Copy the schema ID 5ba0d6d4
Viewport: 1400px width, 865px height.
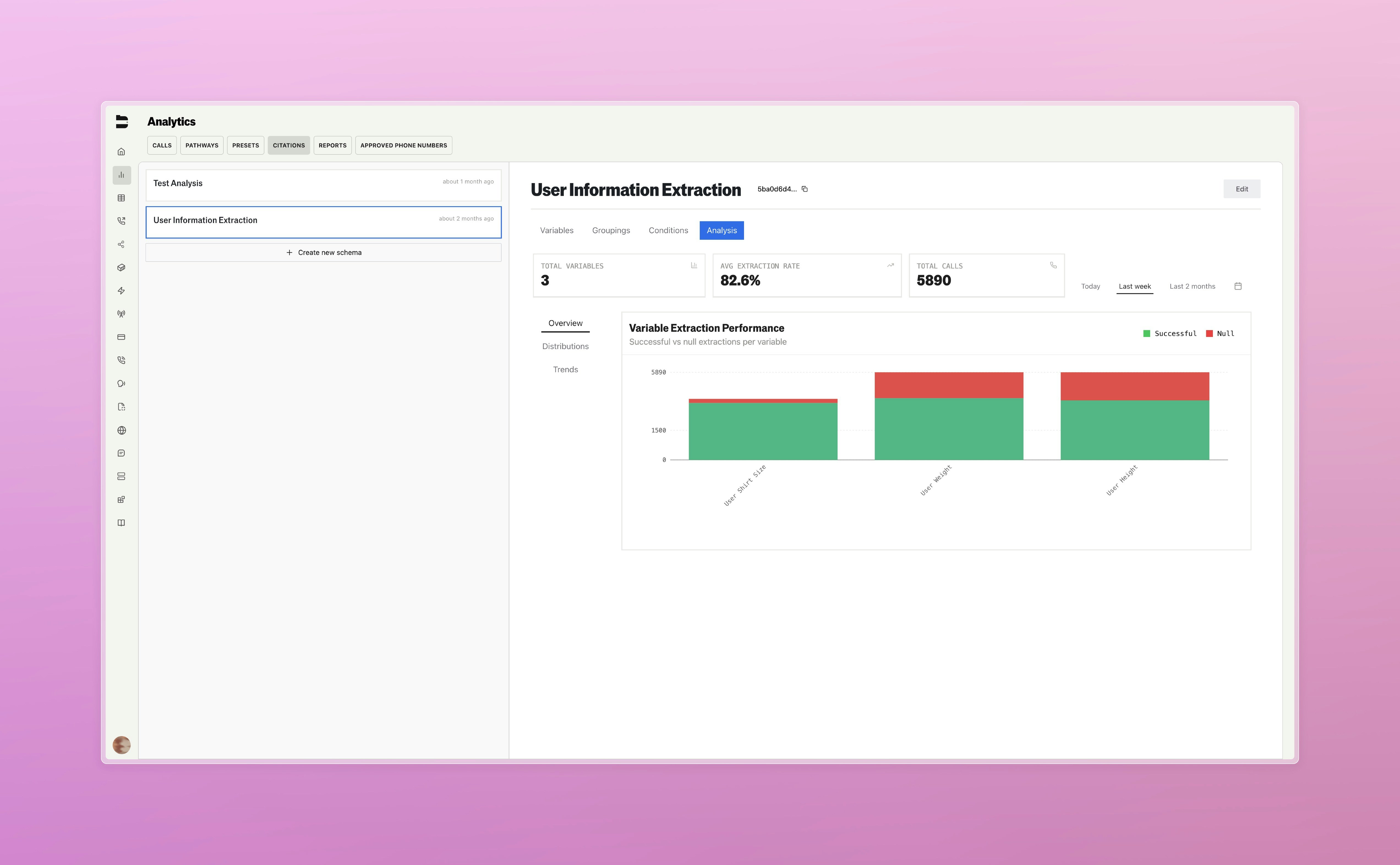tap(804, 189)
